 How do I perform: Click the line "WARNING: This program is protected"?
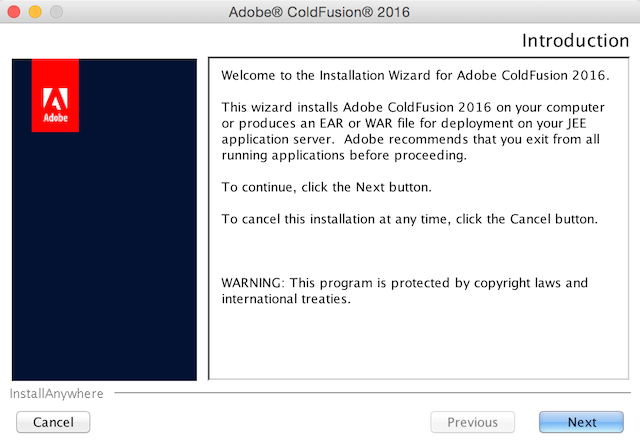[x=404, y=283]
